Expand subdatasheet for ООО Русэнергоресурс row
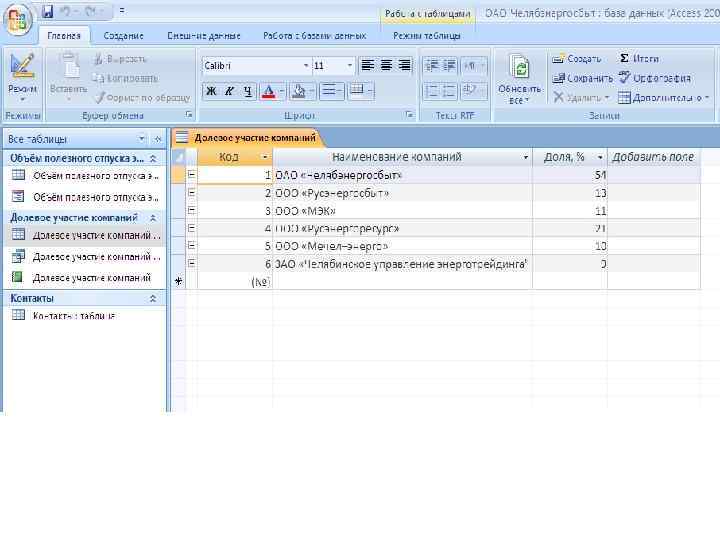 (191, 228)
